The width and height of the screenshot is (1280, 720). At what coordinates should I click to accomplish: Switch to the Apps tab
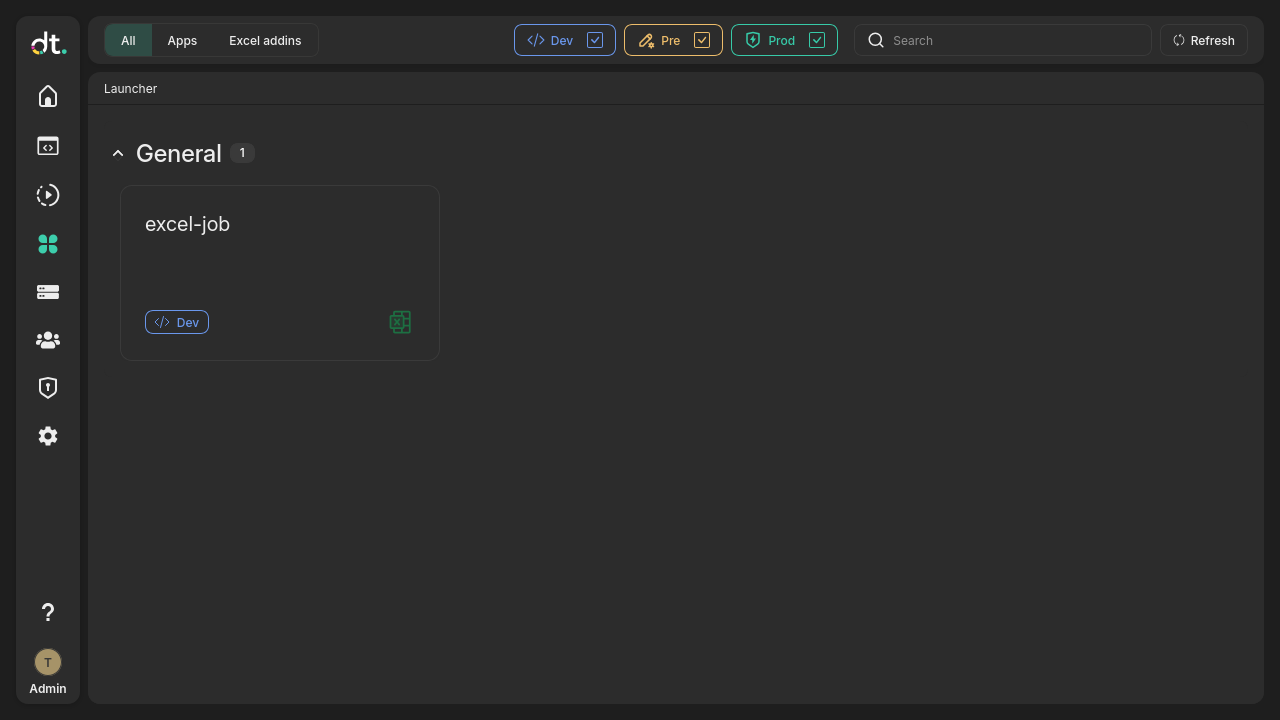pyautogui.click(x=182, y=40)
